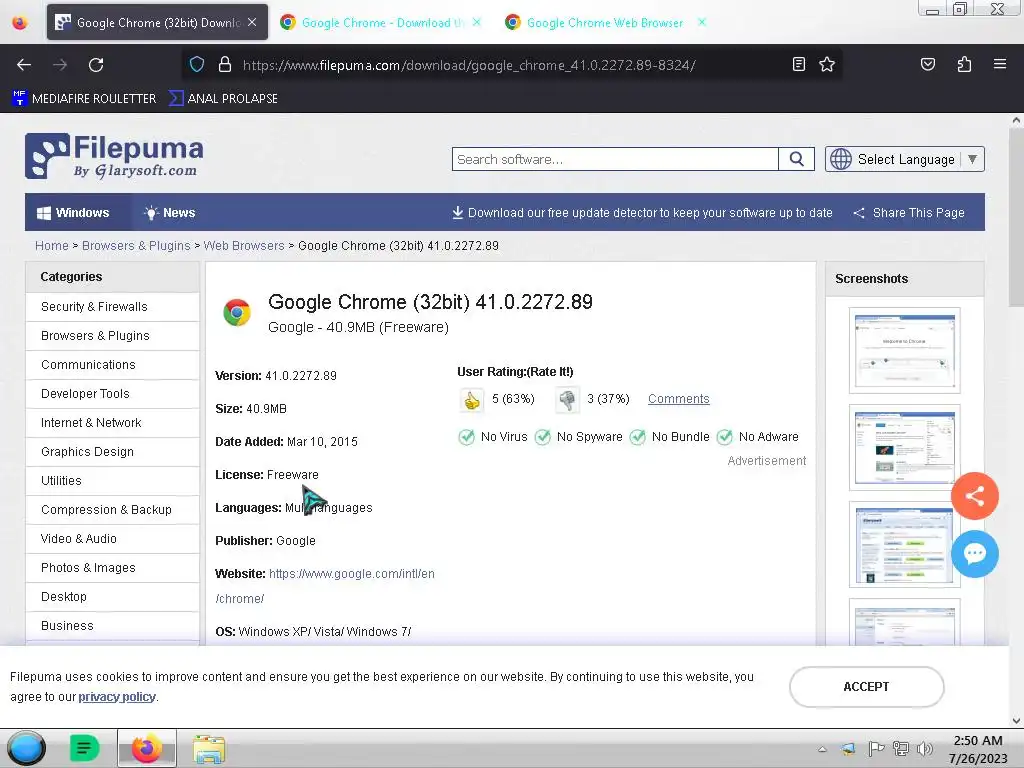The height and width of the screenshot is (768, 1024).
Task: Select Communications category
Action: pyautogui.click(x=112, y=365)
